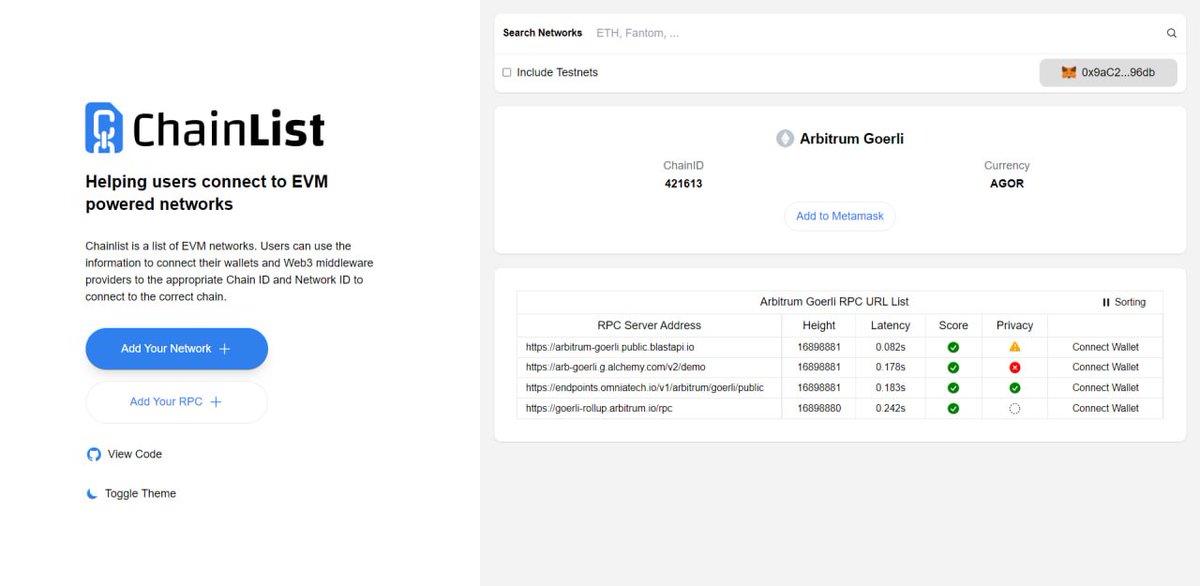This screenshot has width=1200, height=586.
Task: Click plus icon on Add Your Network
Action: click(x=224, y=349)
